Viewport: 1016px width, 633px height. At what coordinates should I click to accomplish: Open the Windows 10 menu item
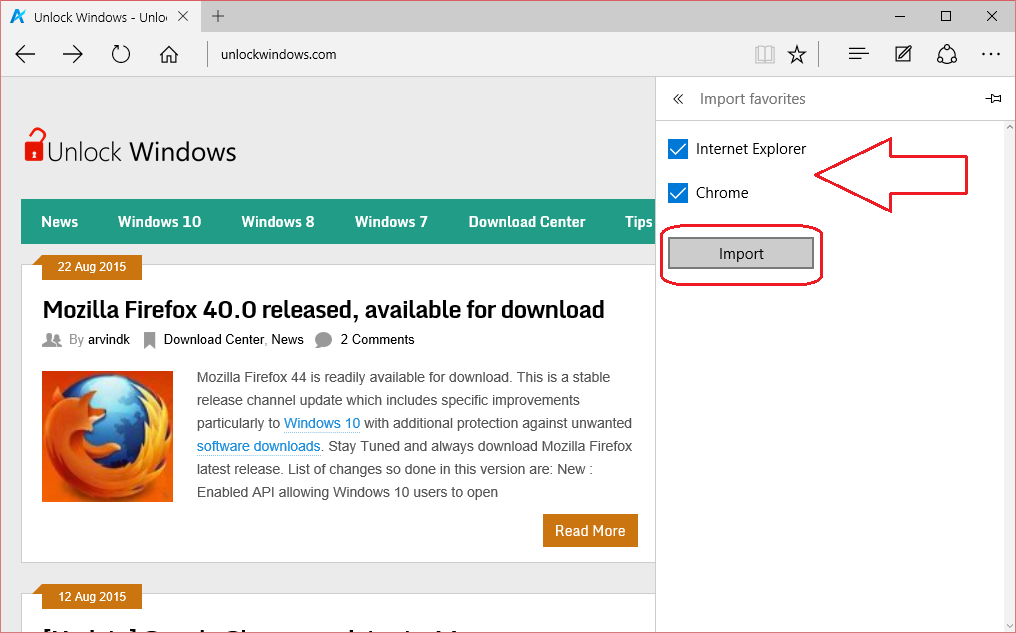[159, 222]
